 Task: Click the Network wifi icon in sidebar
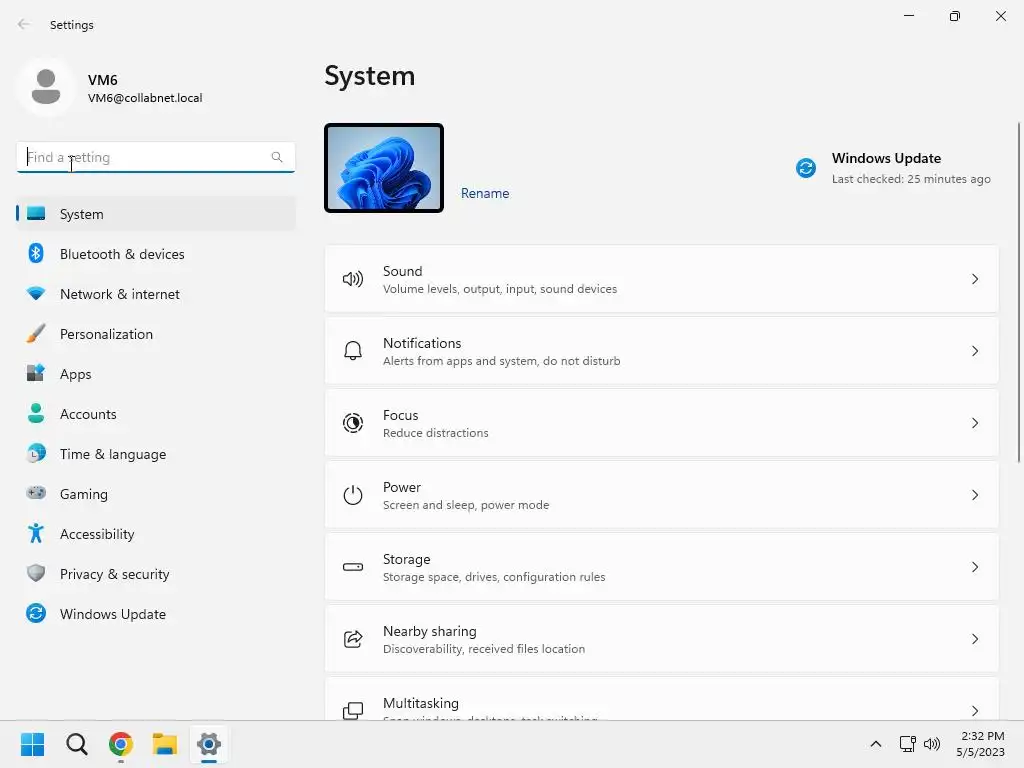(36, 294)
